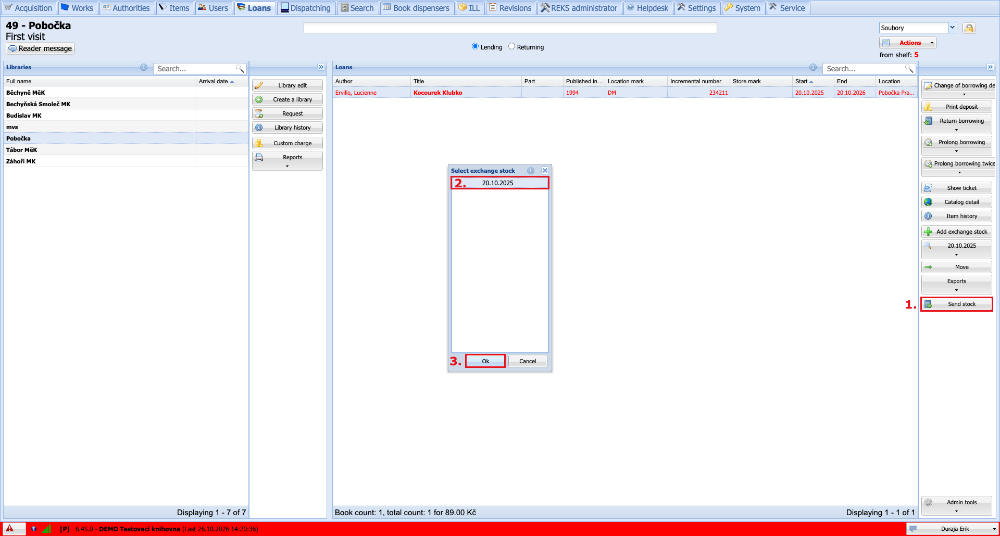1000x536 pixels.
Task: Click the Library edit pencil icon
Action: (259, 85)
